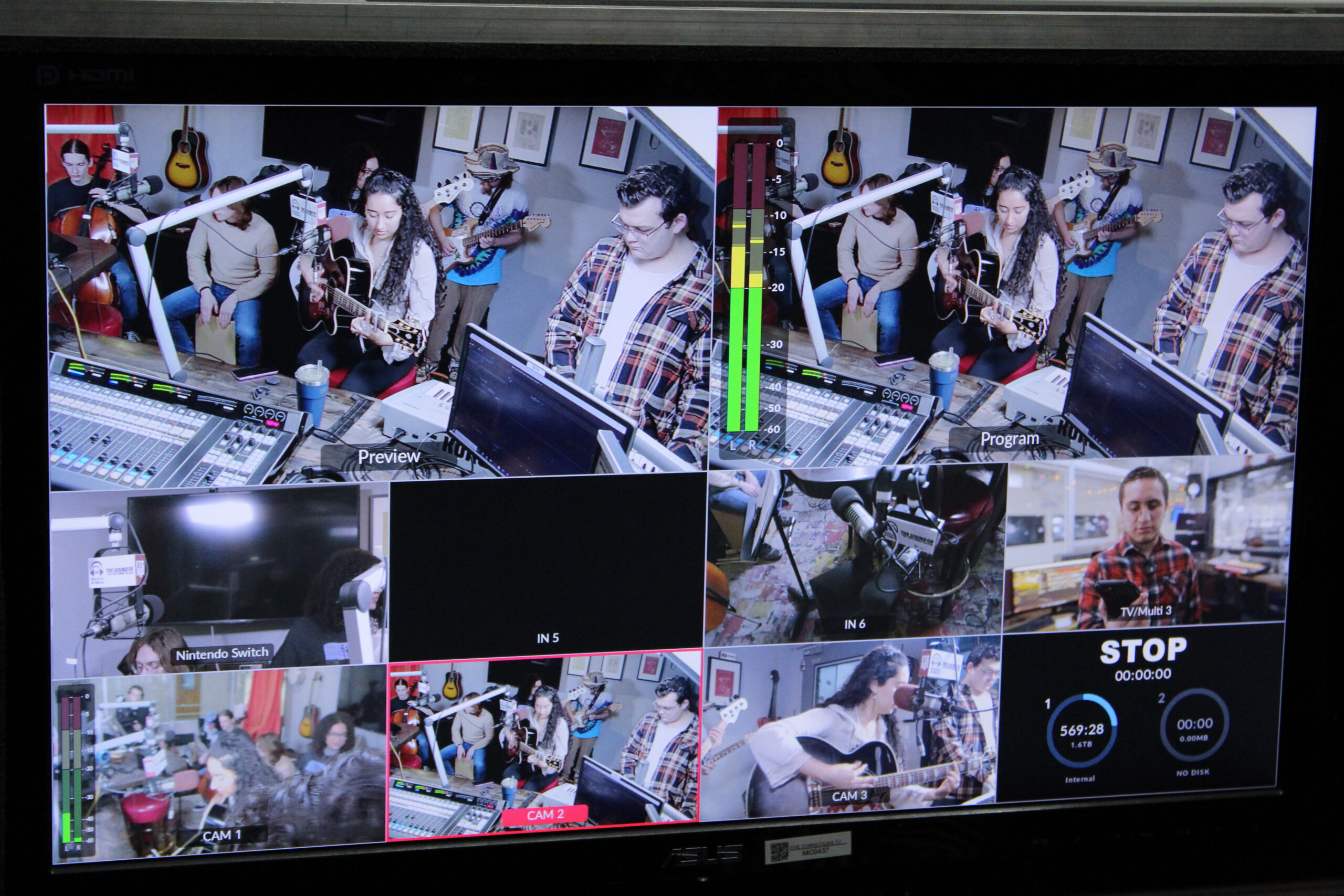Click disk 2 NO DISK ring indicator
Screen dimensions: 1344x896
pyautogui.click(x=1194, y=726)
